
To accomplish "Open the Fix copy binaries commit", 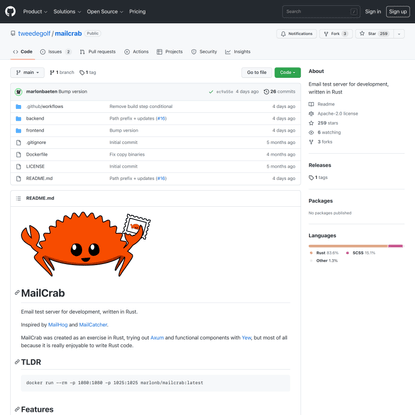I will [127, 154].
